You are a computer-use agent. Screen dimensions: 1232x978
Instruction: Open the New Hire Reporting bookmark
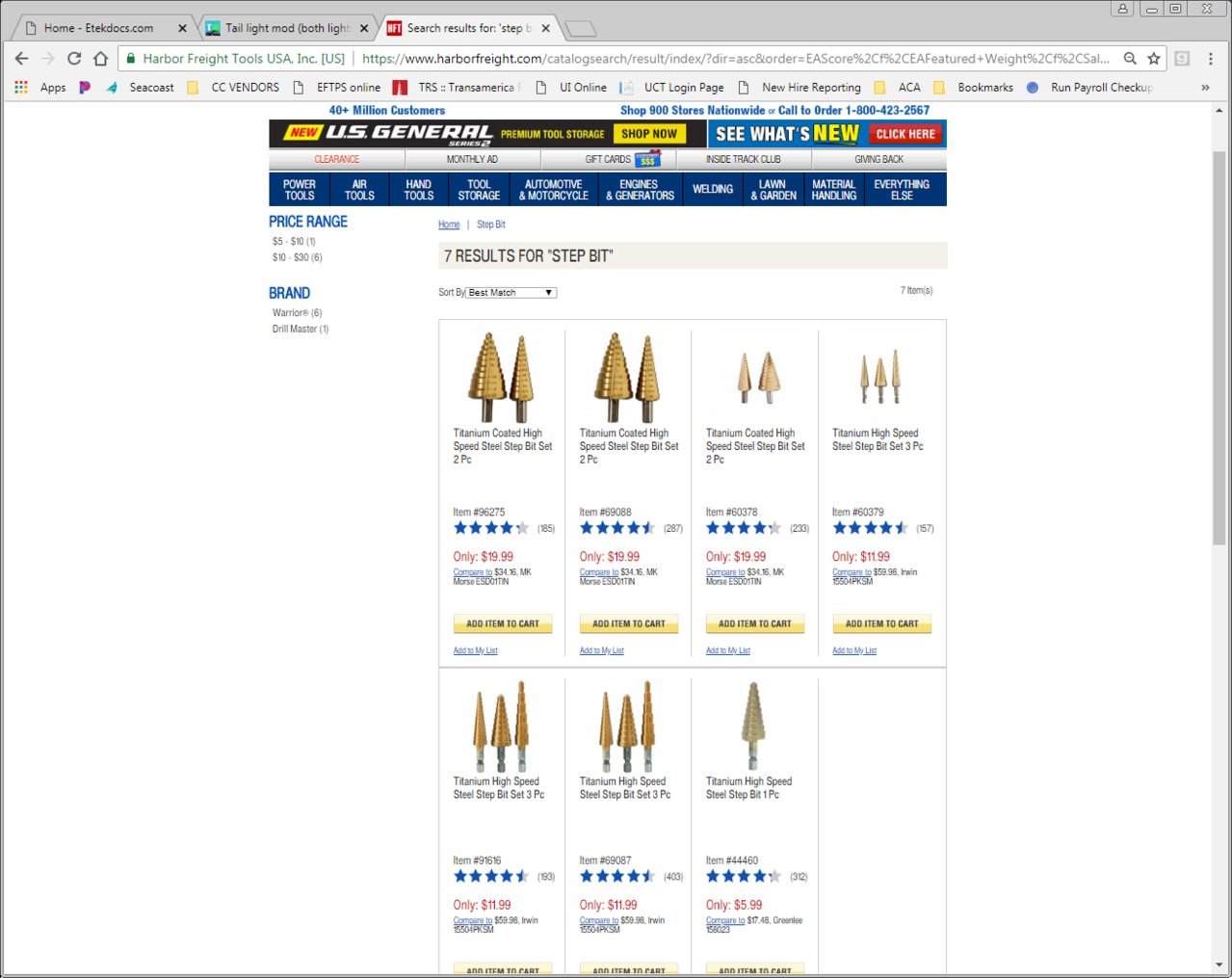point(799,87)
